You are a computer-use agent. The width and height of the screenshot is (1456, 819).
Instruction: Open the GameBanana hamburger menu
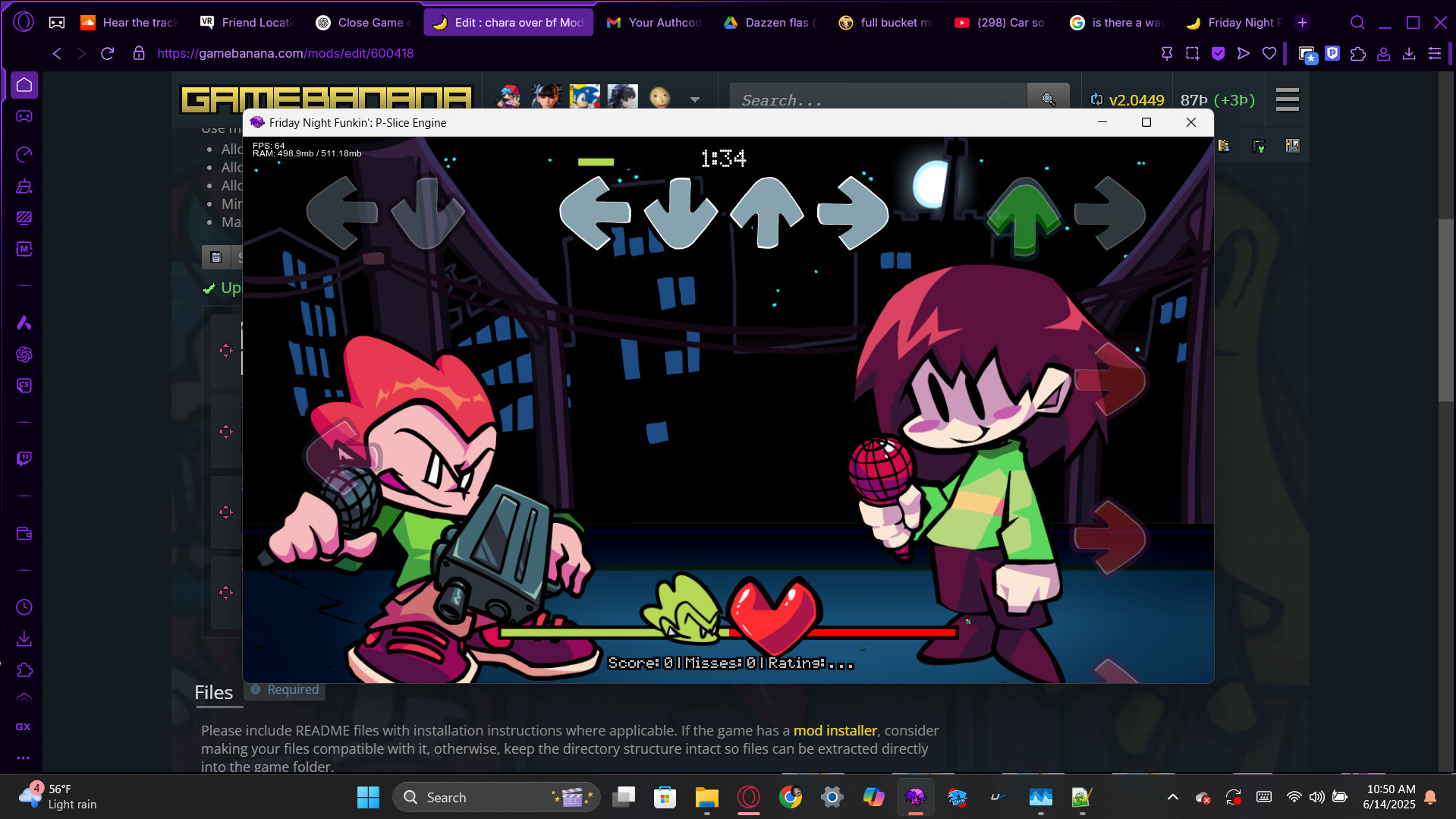click(1287, 99)
